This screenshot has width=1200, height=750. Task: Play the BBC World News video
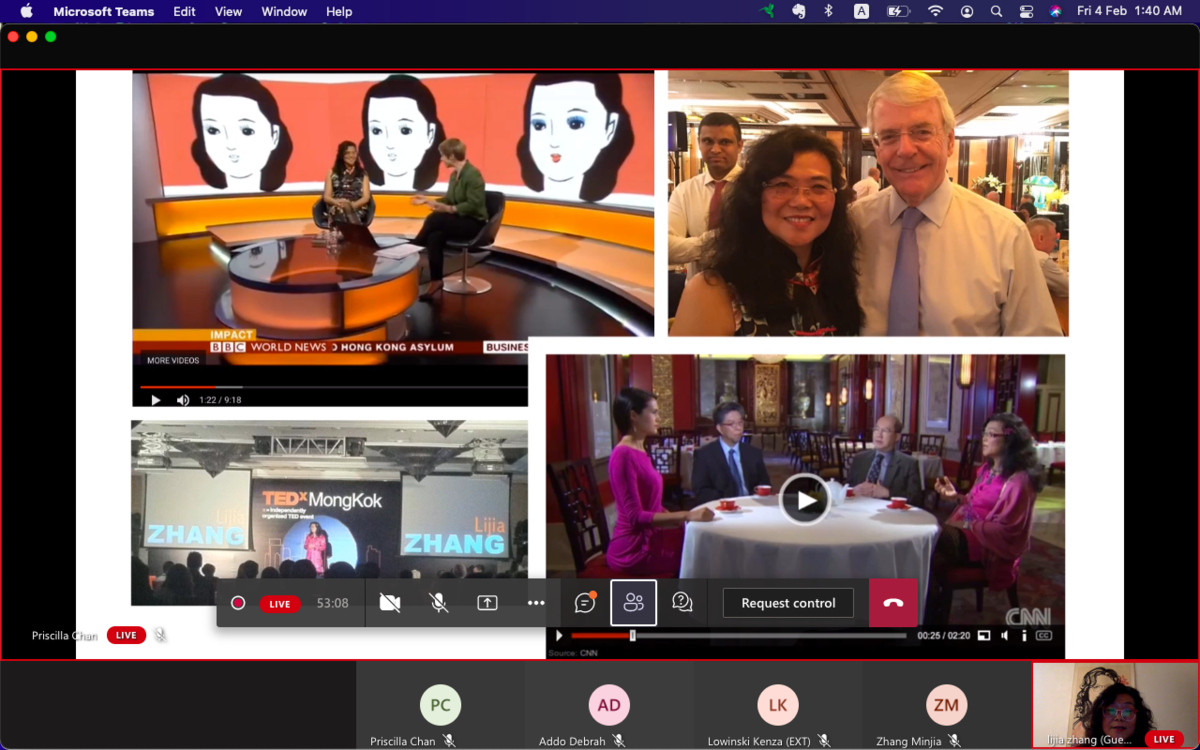point(155,400)
